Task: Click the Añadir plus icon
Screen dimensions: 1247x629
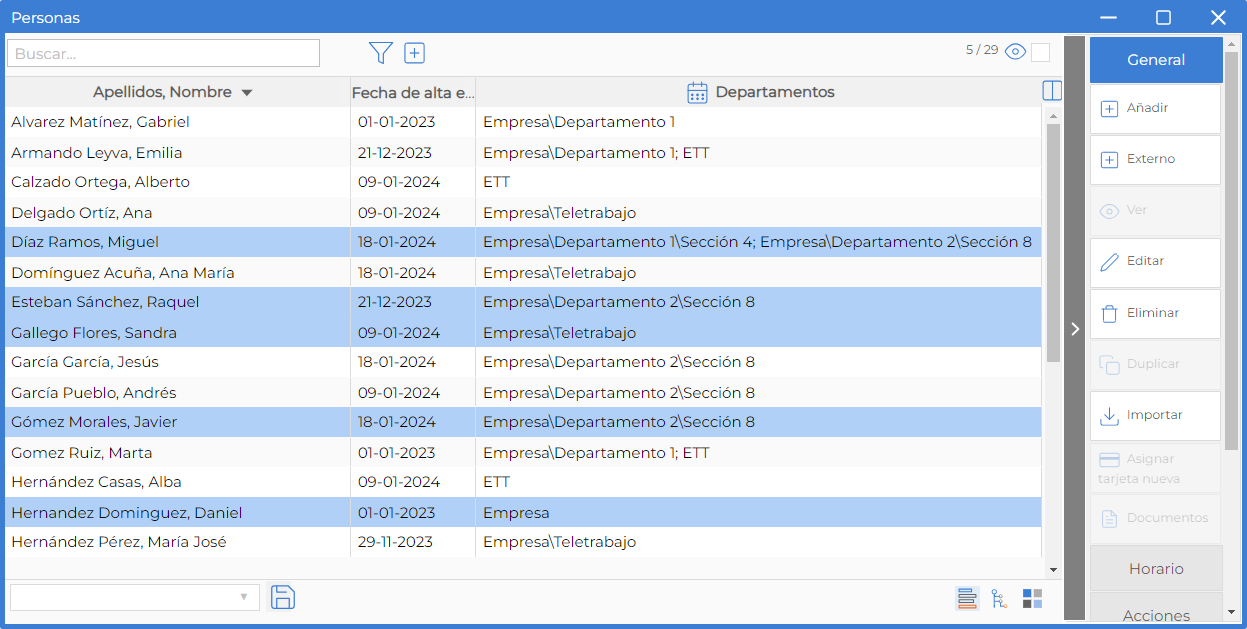Action: click(1109, 109)
